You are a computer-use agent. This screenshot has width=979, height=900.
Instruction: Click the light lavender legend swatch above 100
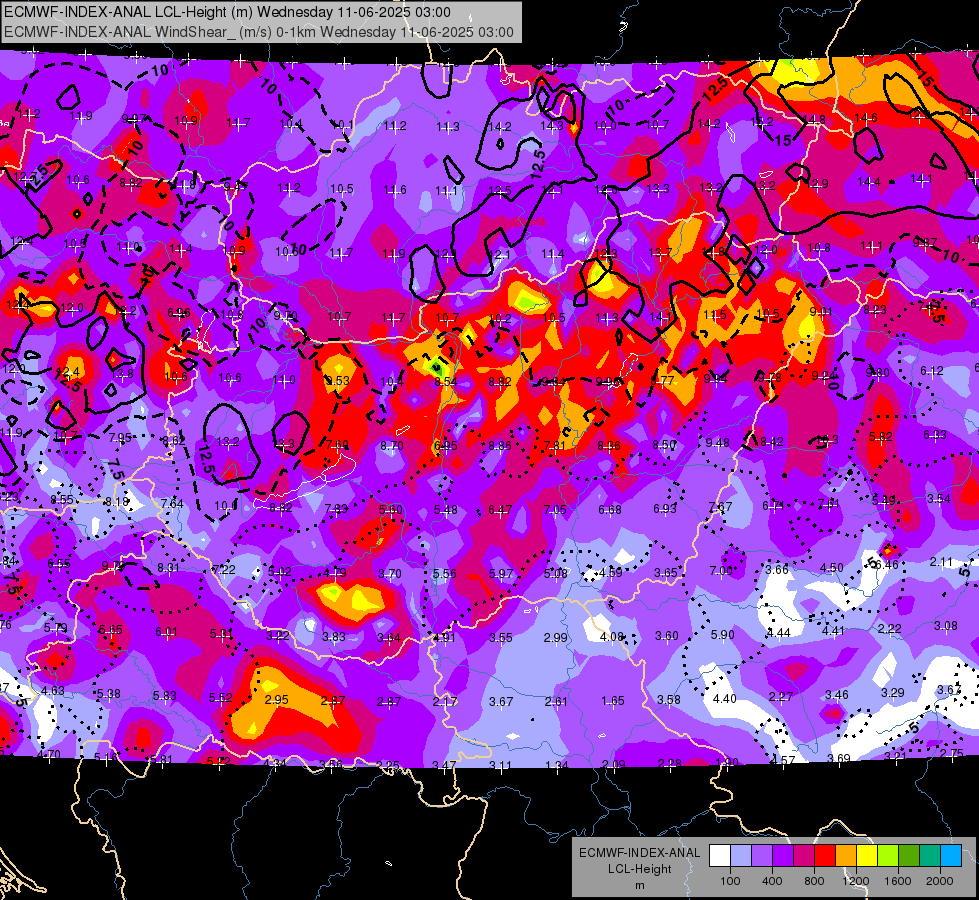pyautogui.click(x=741, y=856)
